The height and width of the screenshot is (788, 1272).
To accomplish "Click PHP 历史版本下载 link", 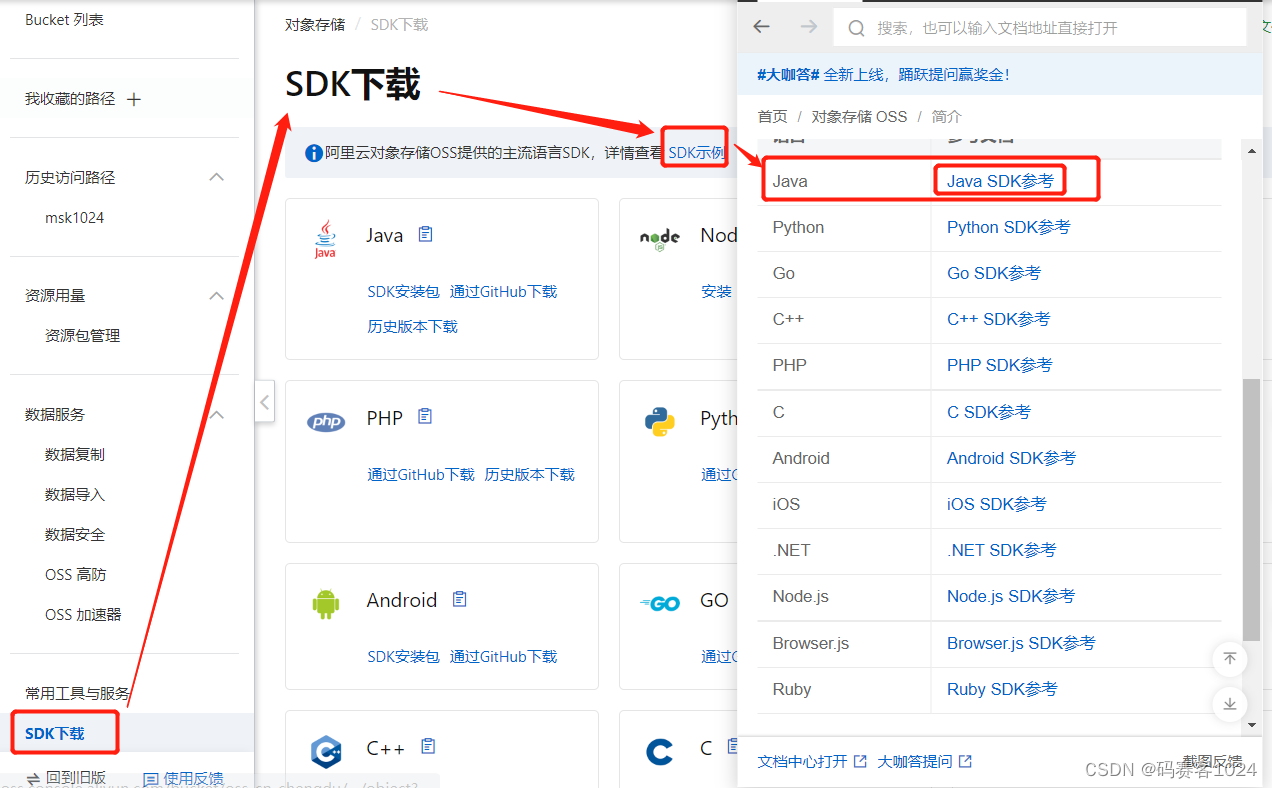I will pyautogui.click(x=530, y=474).
